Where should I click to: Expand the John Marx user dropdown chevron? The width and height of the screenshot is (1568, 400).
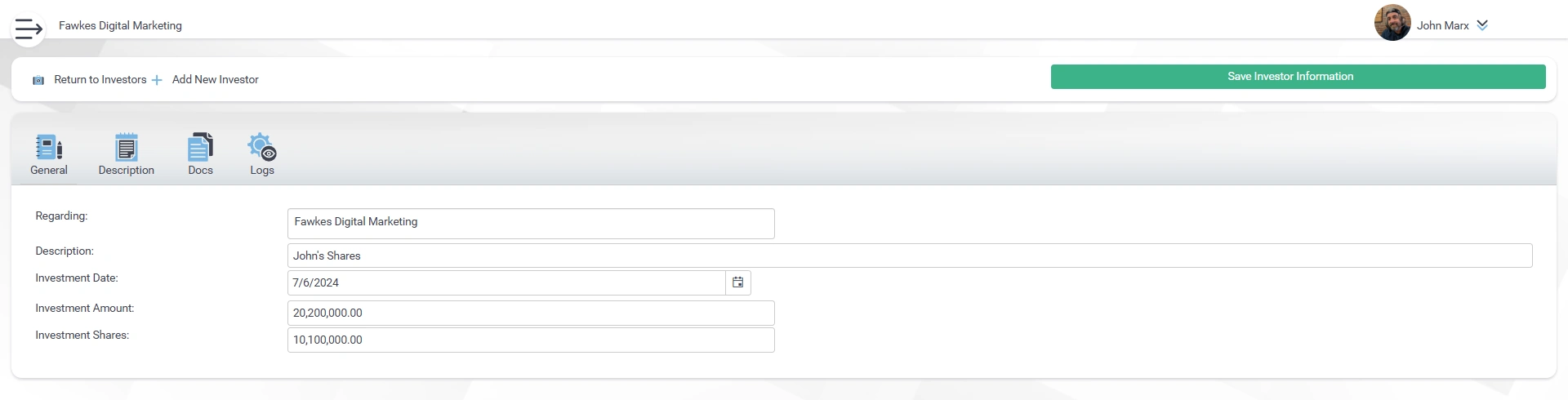1482,25
